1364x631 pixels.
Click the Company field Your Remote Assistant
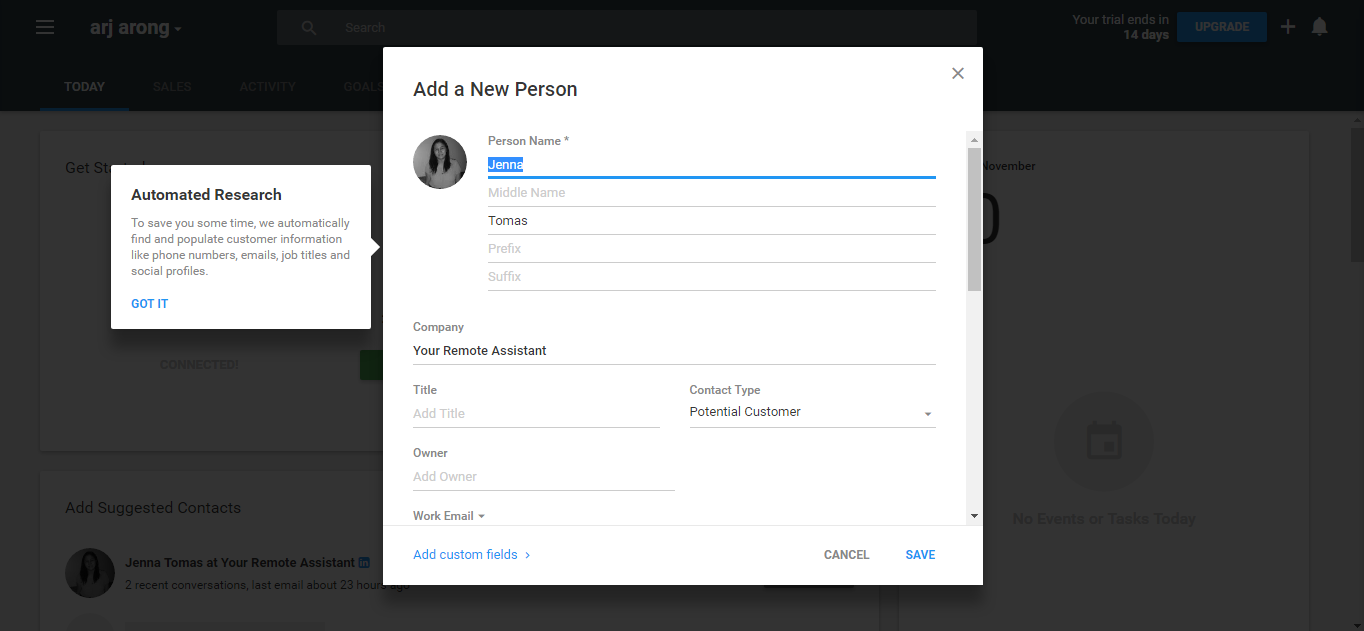coord(674,351)
